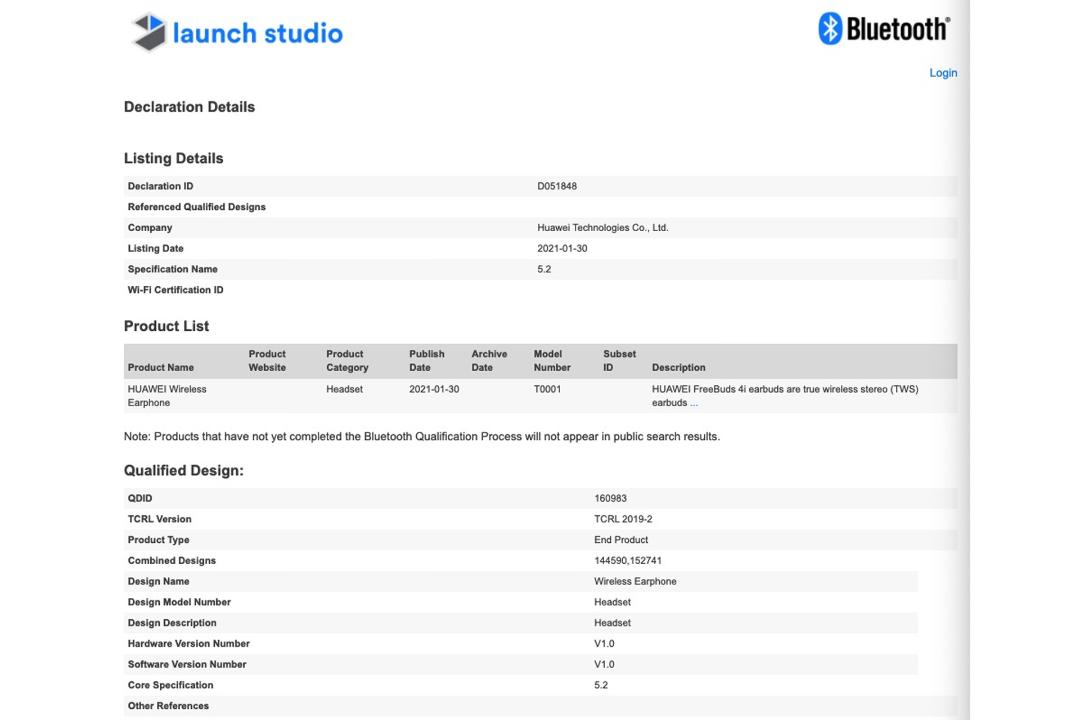Select the Product List heading
This screenshot has height=720, width=1080.
166,326
